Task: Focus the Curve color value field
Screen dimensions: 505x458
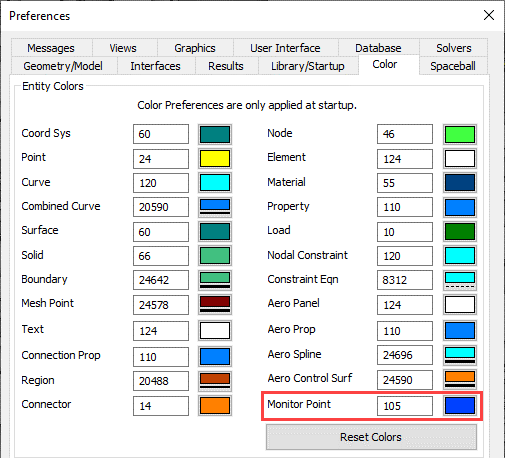Action: [161, 183]
